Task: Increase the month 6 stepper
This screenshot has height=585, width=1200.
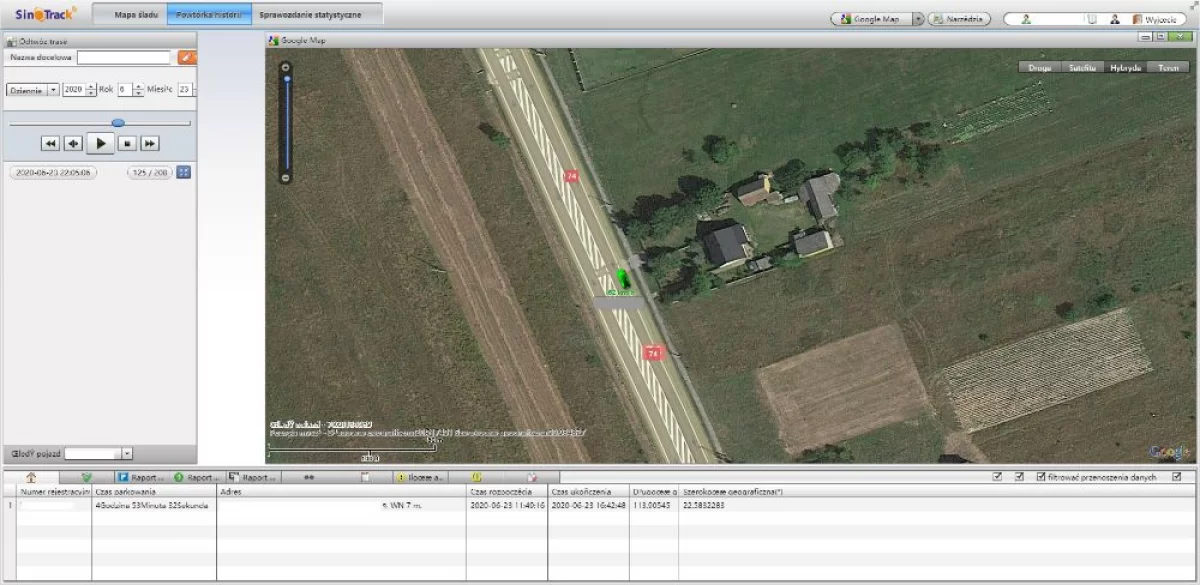Action: click(139, 86)
